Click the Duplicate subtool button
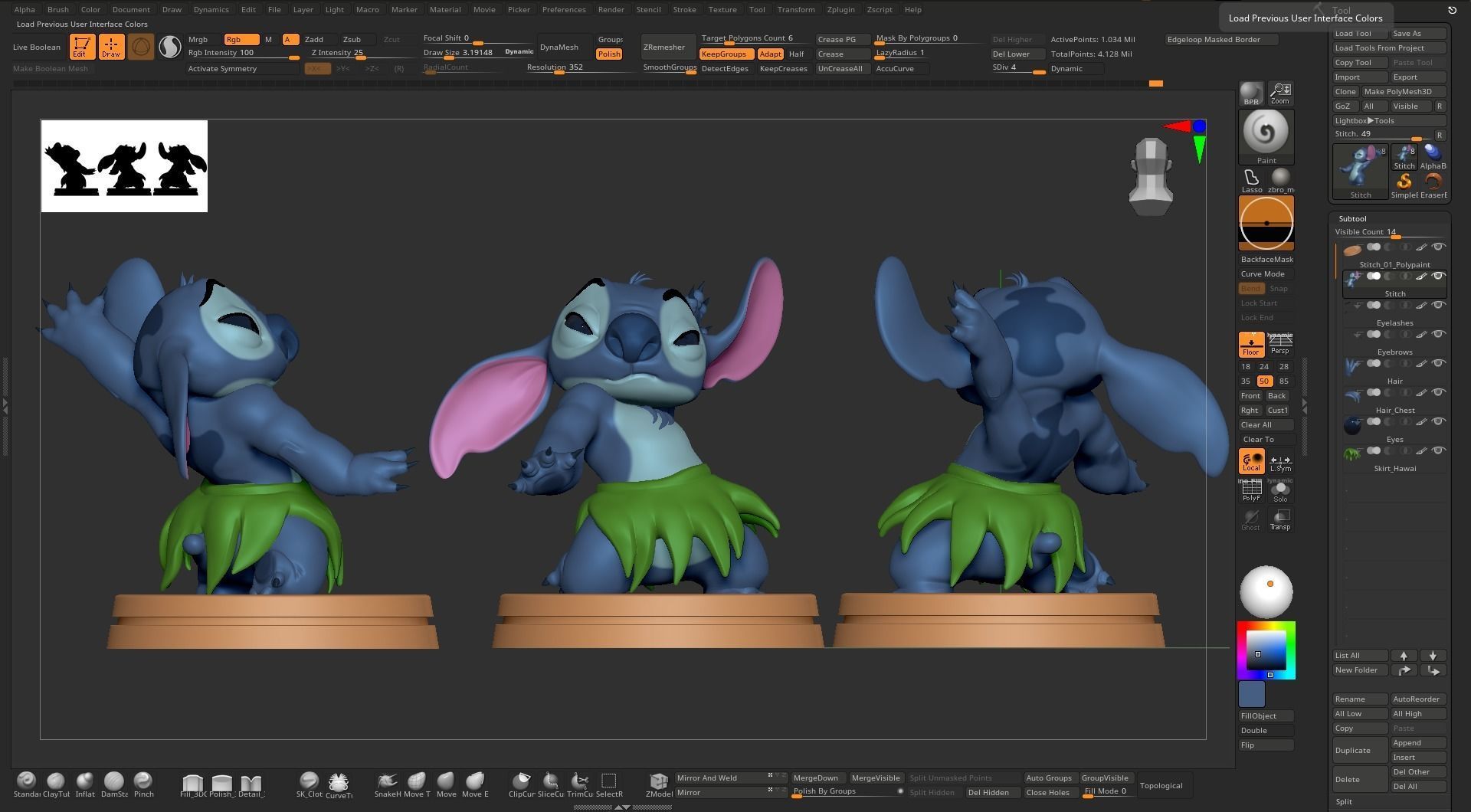The width and height of the screenshot is (1471, 812). pyautogui.click(x=1360, y=750)
